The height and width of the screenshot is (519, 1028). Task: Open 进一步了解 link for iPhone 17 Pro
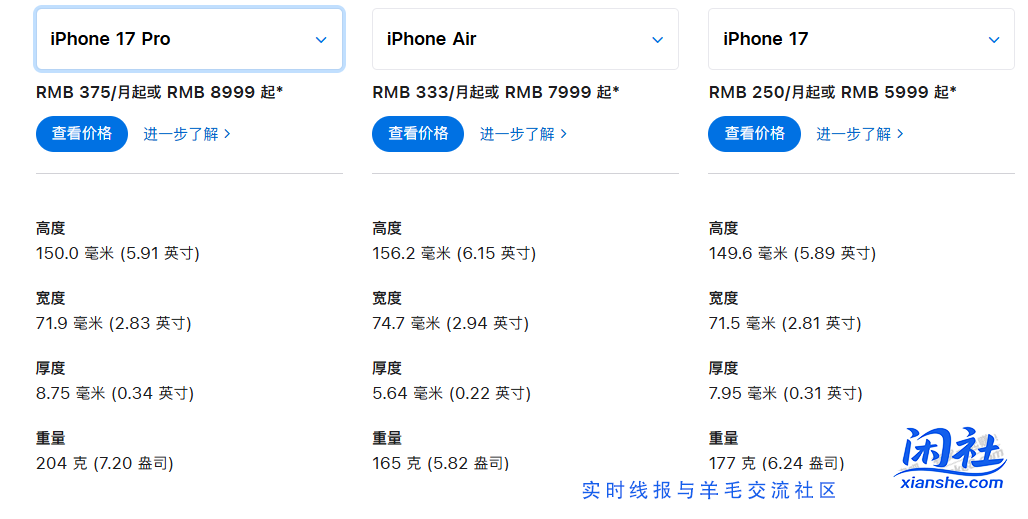[187, 134]
